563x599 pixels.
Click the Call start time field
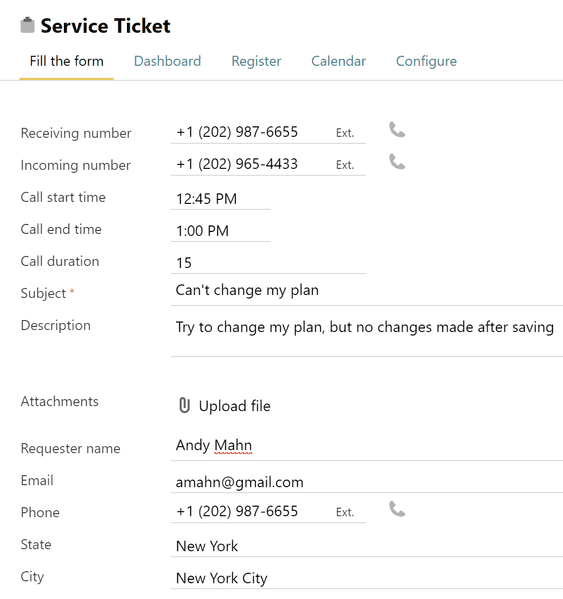click(221, 199)
